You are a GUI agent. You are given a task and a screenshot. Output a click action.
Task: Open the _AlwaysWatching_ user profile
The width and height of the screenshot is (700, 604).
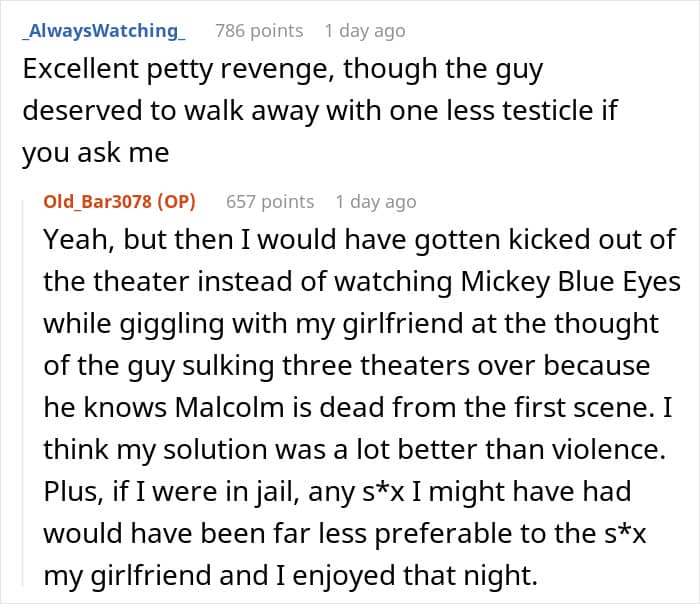(x=103, y=31)
